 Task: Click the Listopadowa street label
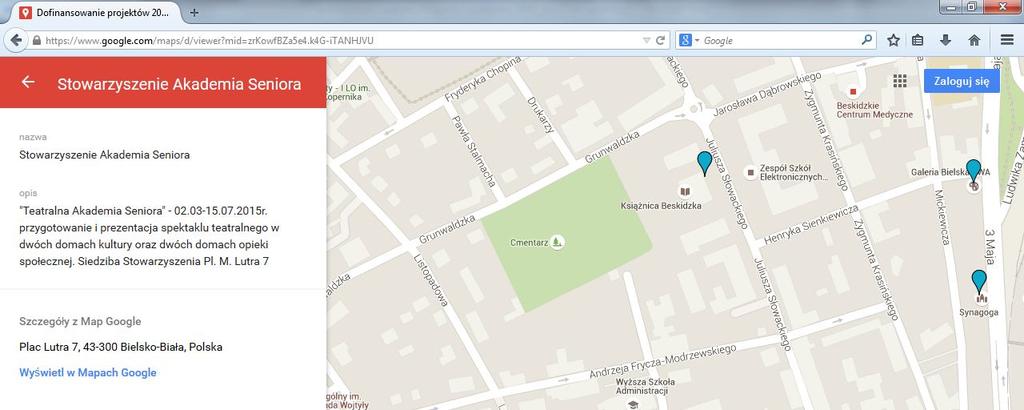point(432,279)
